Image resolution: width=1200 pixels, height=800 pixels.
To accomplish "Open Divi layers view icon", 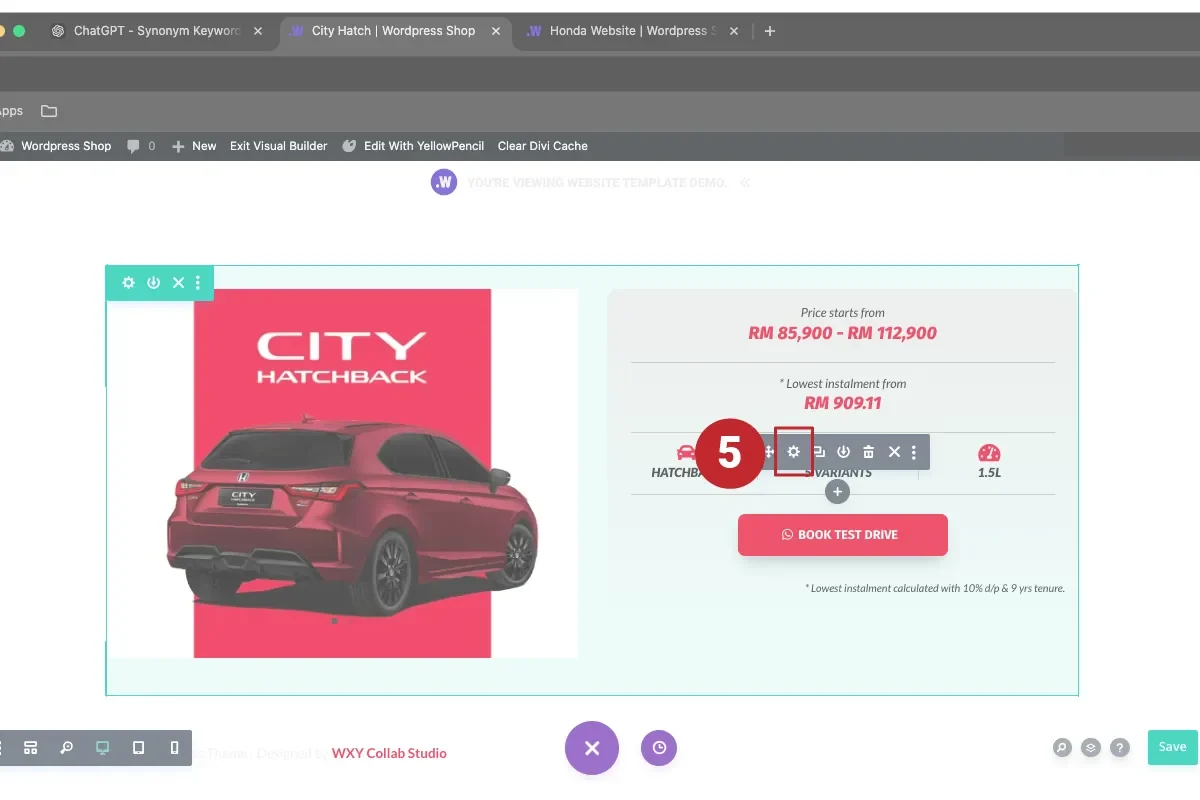I will [1091, 748].
